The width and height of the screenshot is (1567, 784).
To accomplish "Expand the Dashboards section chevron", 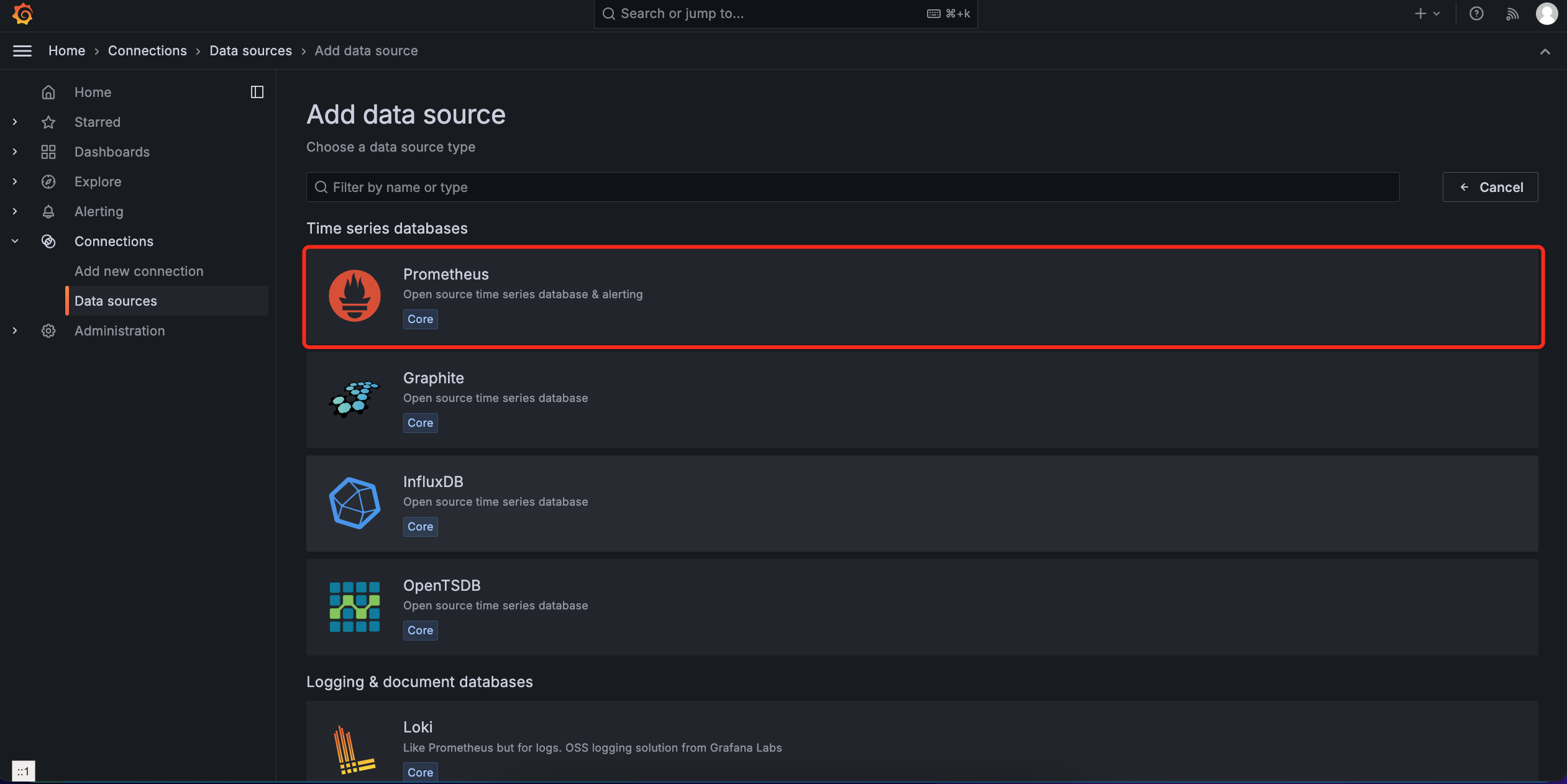I will pyautogui.click(x=15, y=152).
